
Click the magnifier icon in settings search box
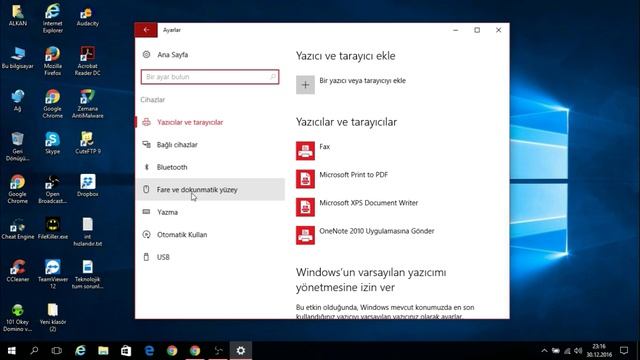pyautogui.click(x=273, y=77)
